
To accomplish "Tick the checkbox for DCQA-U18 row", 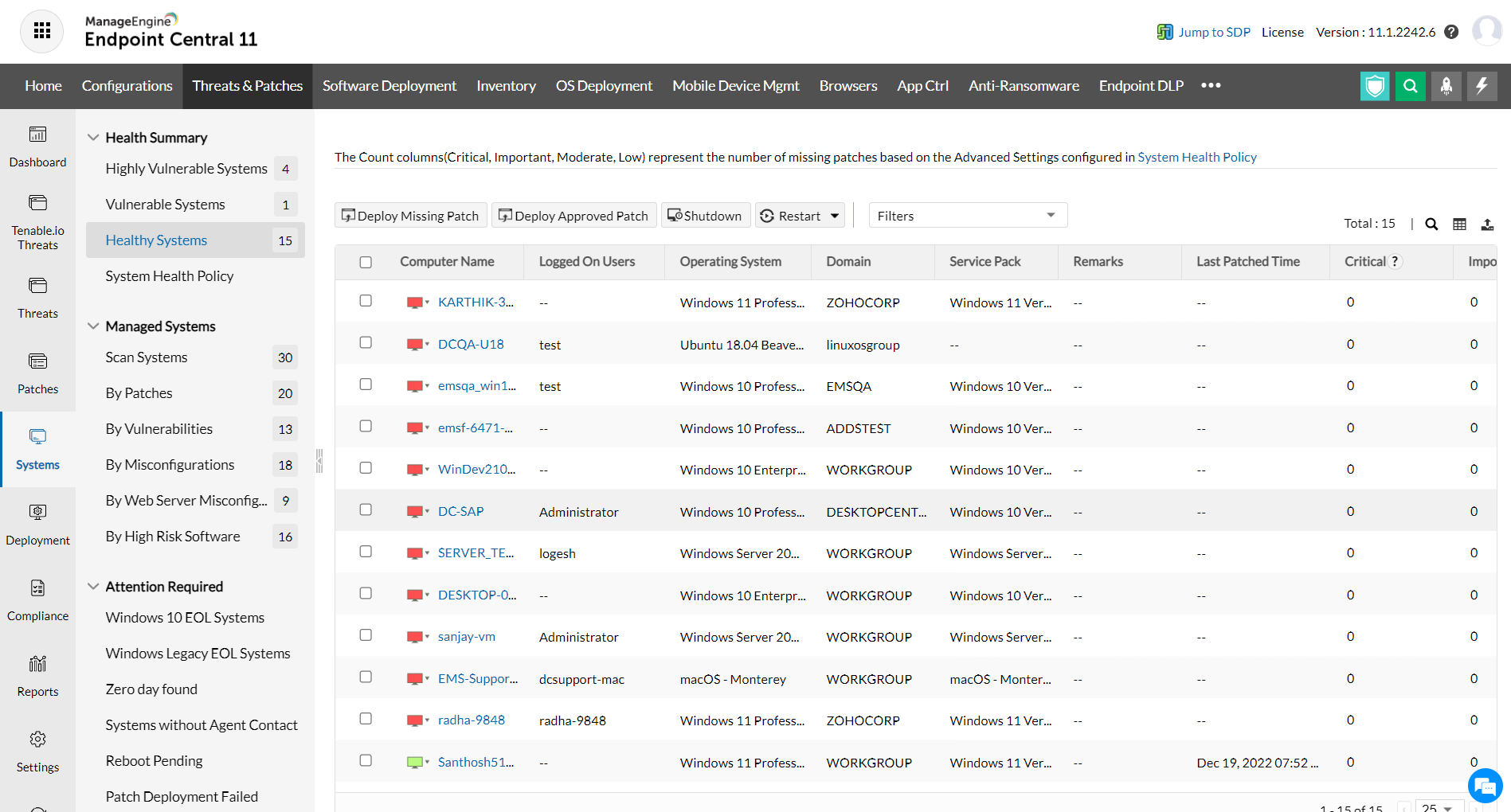I will [x=366, y=343].
